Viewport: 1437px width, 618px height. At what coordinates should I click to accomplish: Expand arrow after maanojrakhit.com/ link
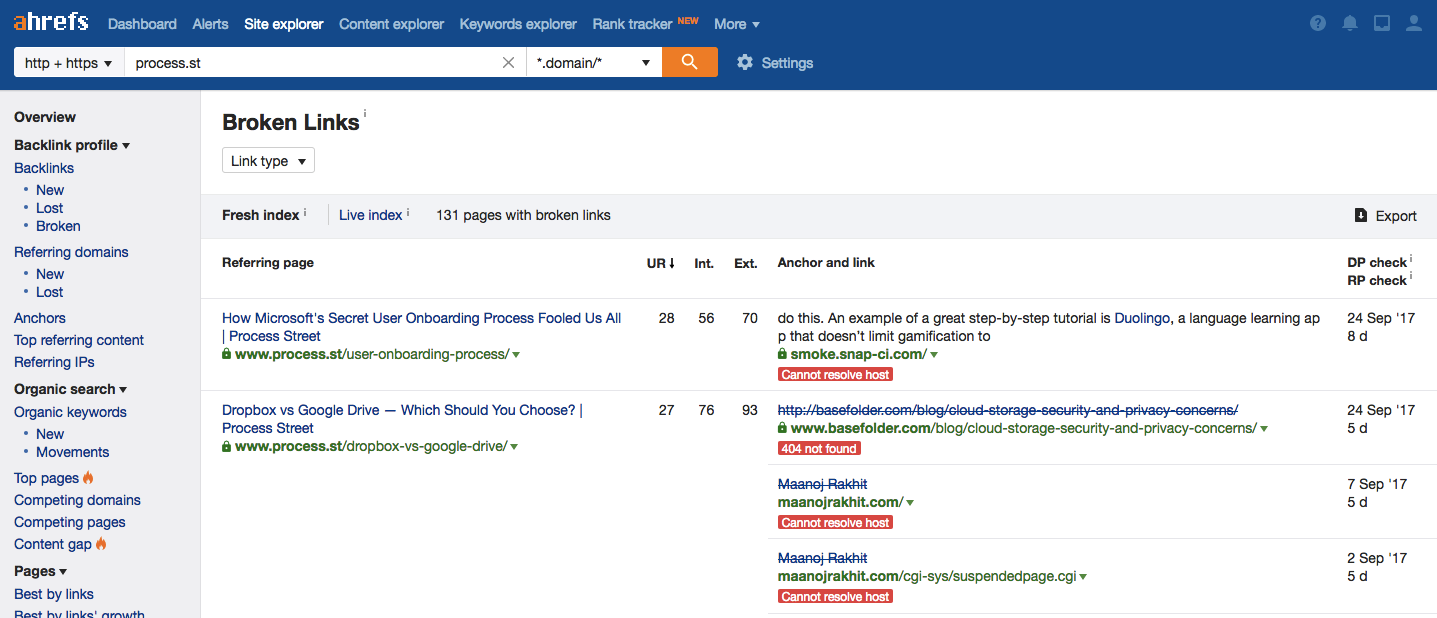tap(910, 503)
